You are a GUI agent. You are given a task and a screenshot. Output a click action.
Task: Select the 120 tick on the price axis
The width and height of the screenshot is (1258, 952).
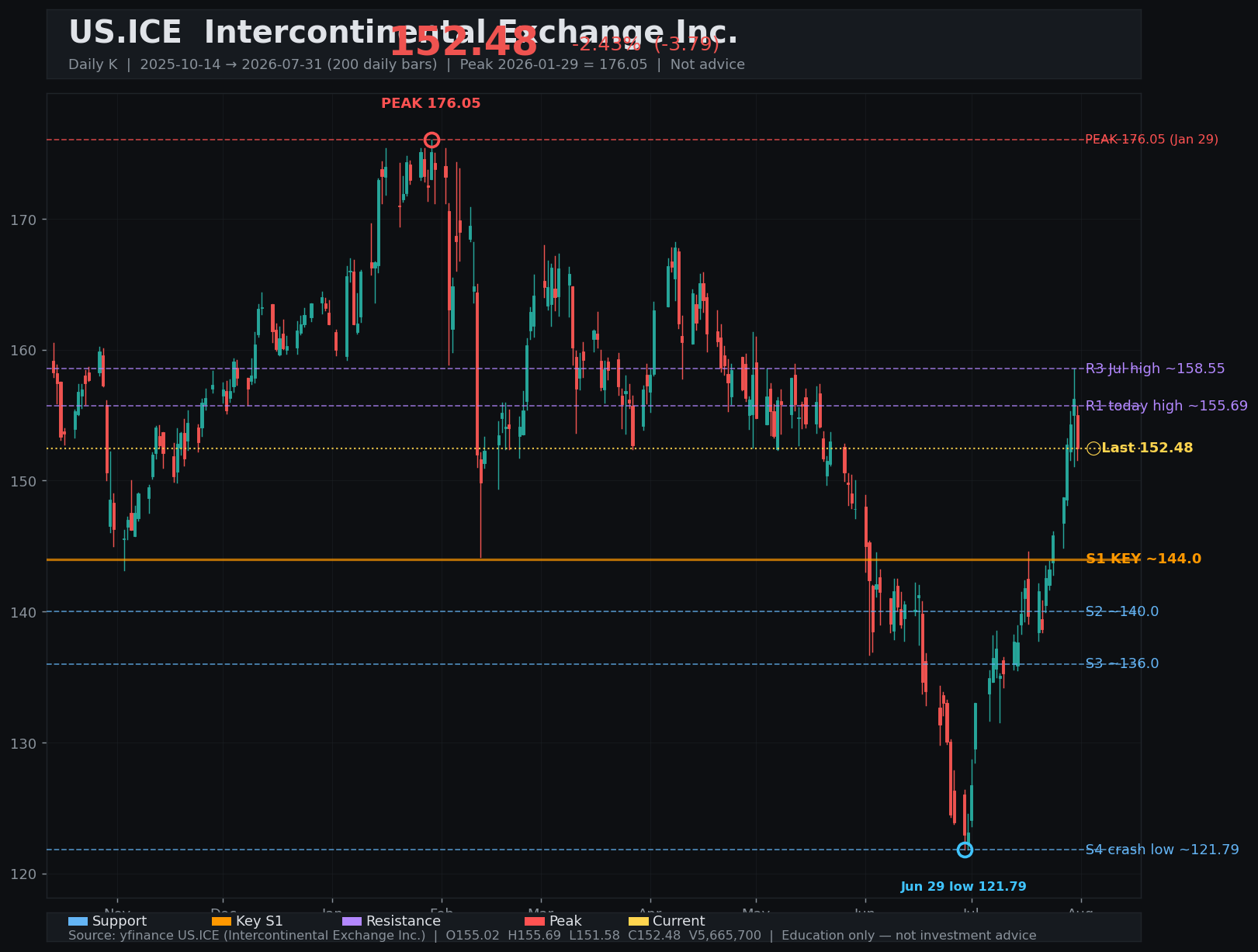[23, 874]
